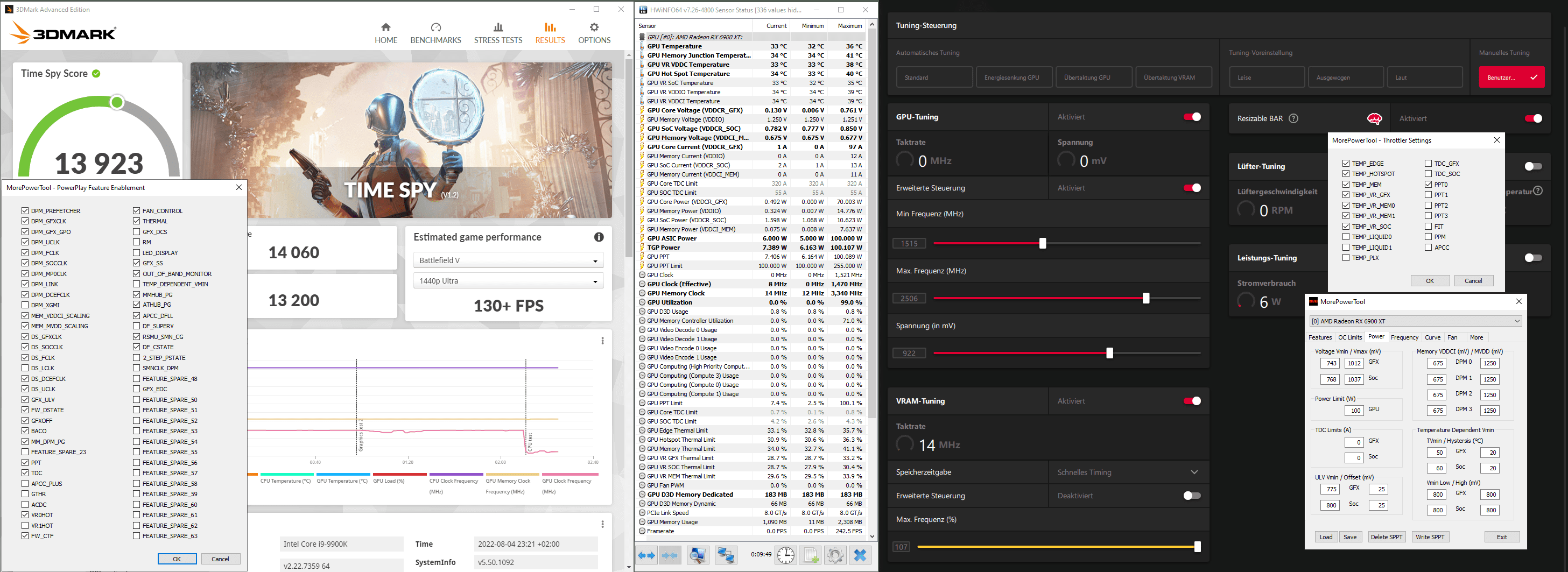Open the 3DMark Benchmarks section
Viewport: 1568px width, 572px height.
436,33
